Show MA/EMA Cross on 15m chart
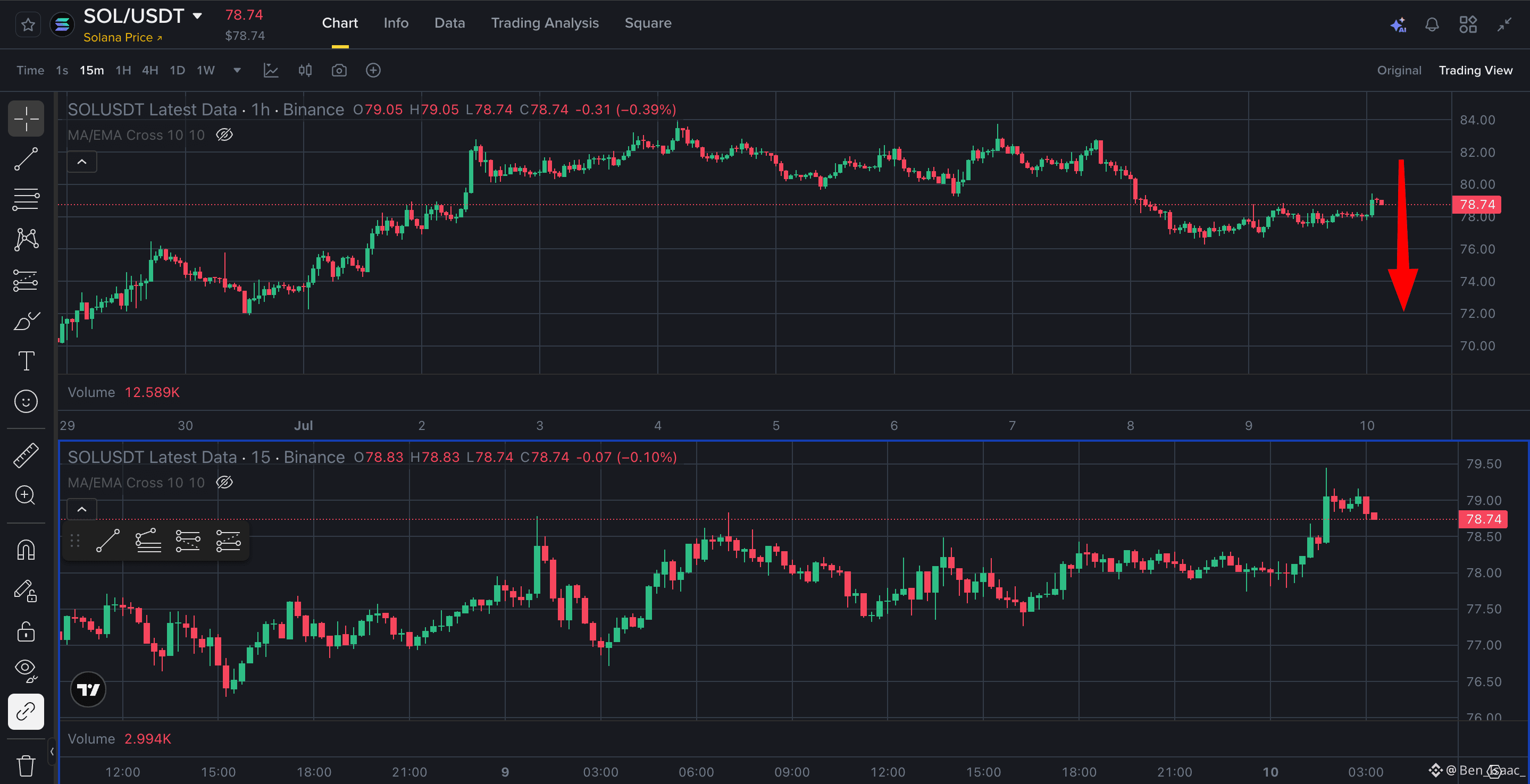Viewport: 1530px width, 784px height. 224,483
